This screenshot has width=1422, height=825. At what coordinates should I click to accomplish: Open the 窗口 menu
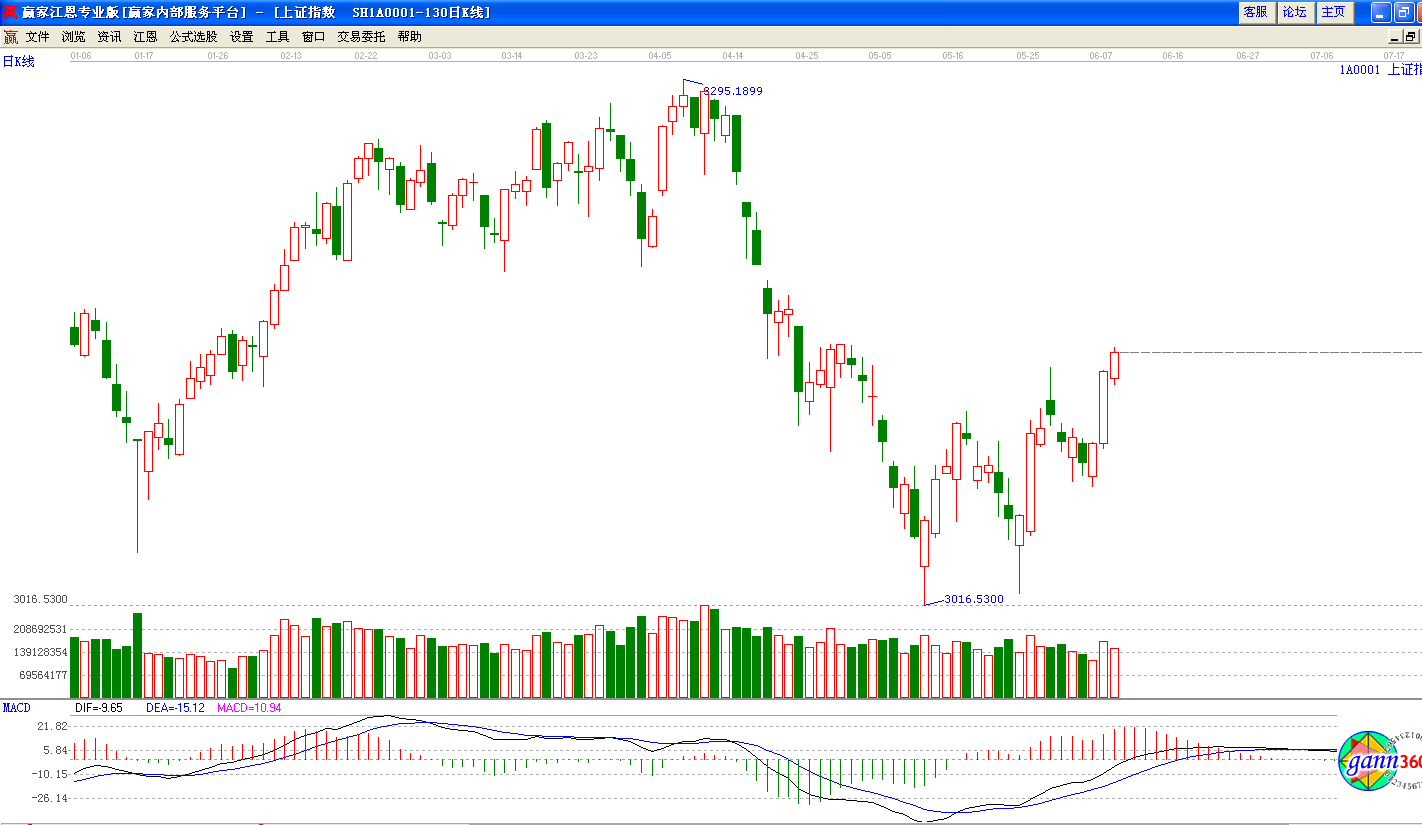(x=314, y=36)
